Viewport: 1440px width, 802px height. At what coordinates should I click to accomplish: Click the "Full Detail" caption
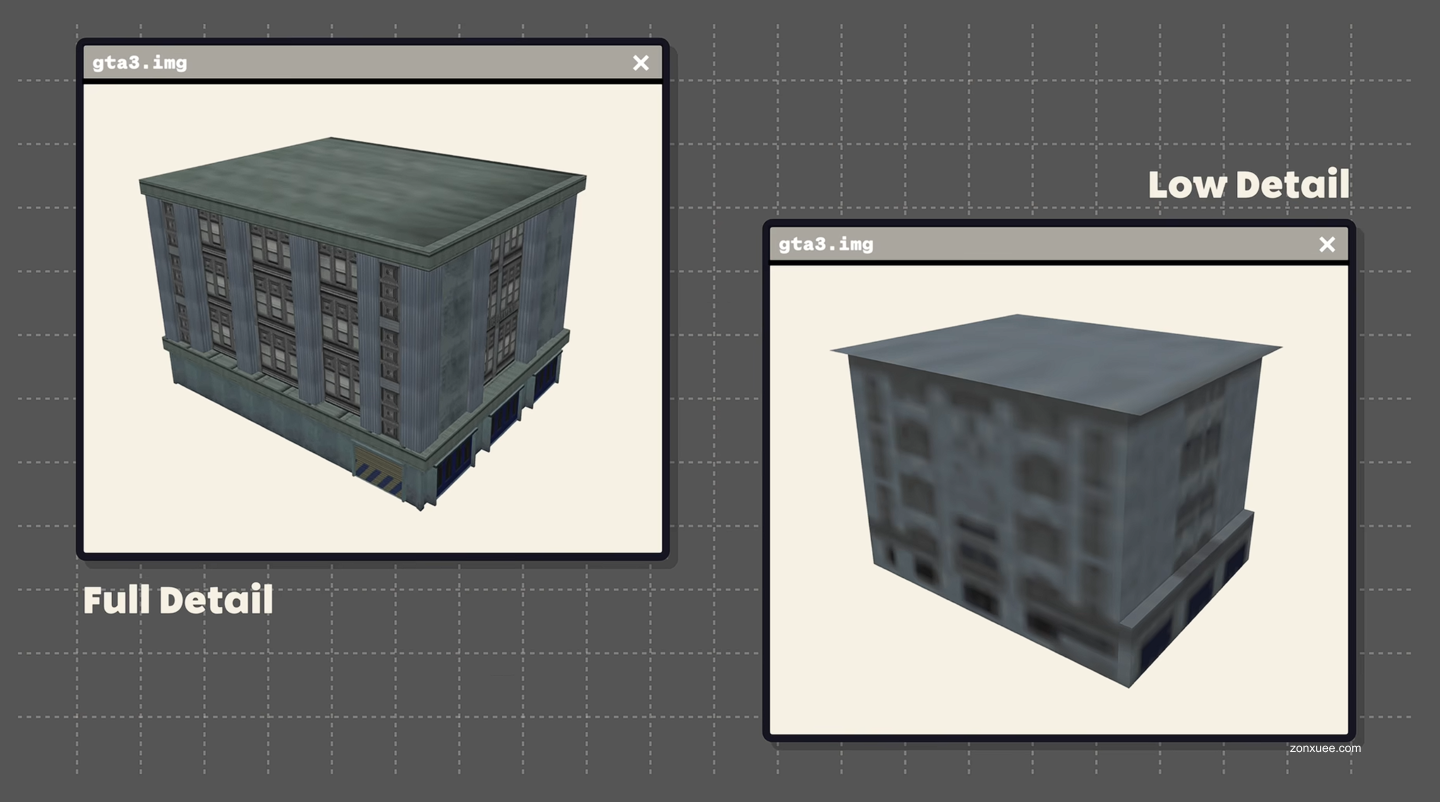click(178, 600)
